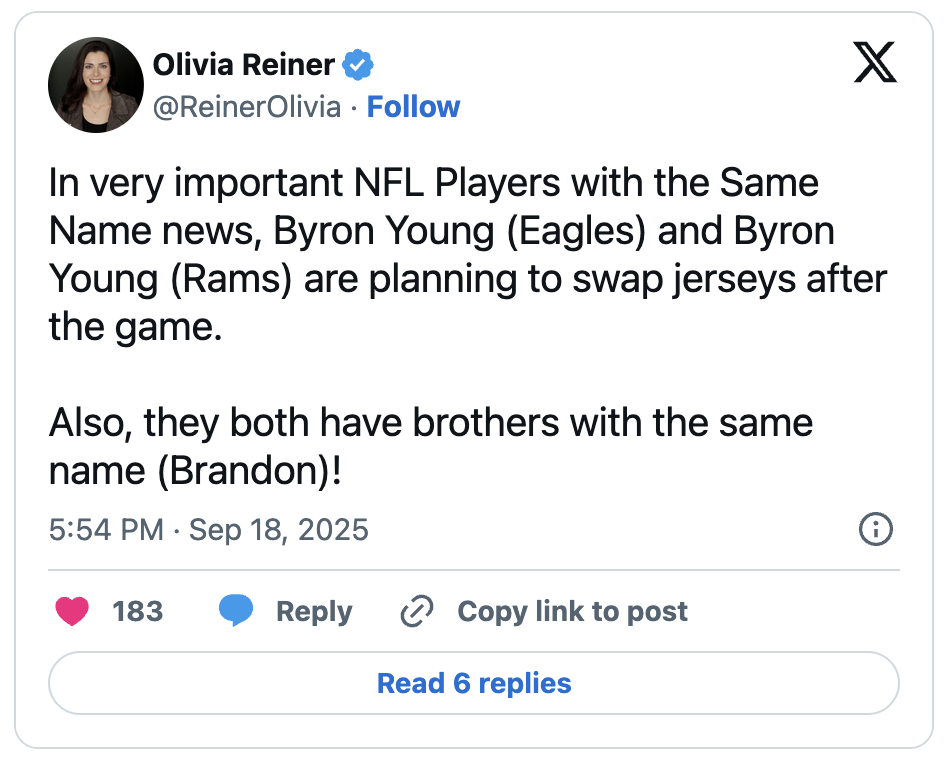This screenshot has height=762, width=948.
Task: Open the @ReinerOlivia handle link
Action: (247, 107)
